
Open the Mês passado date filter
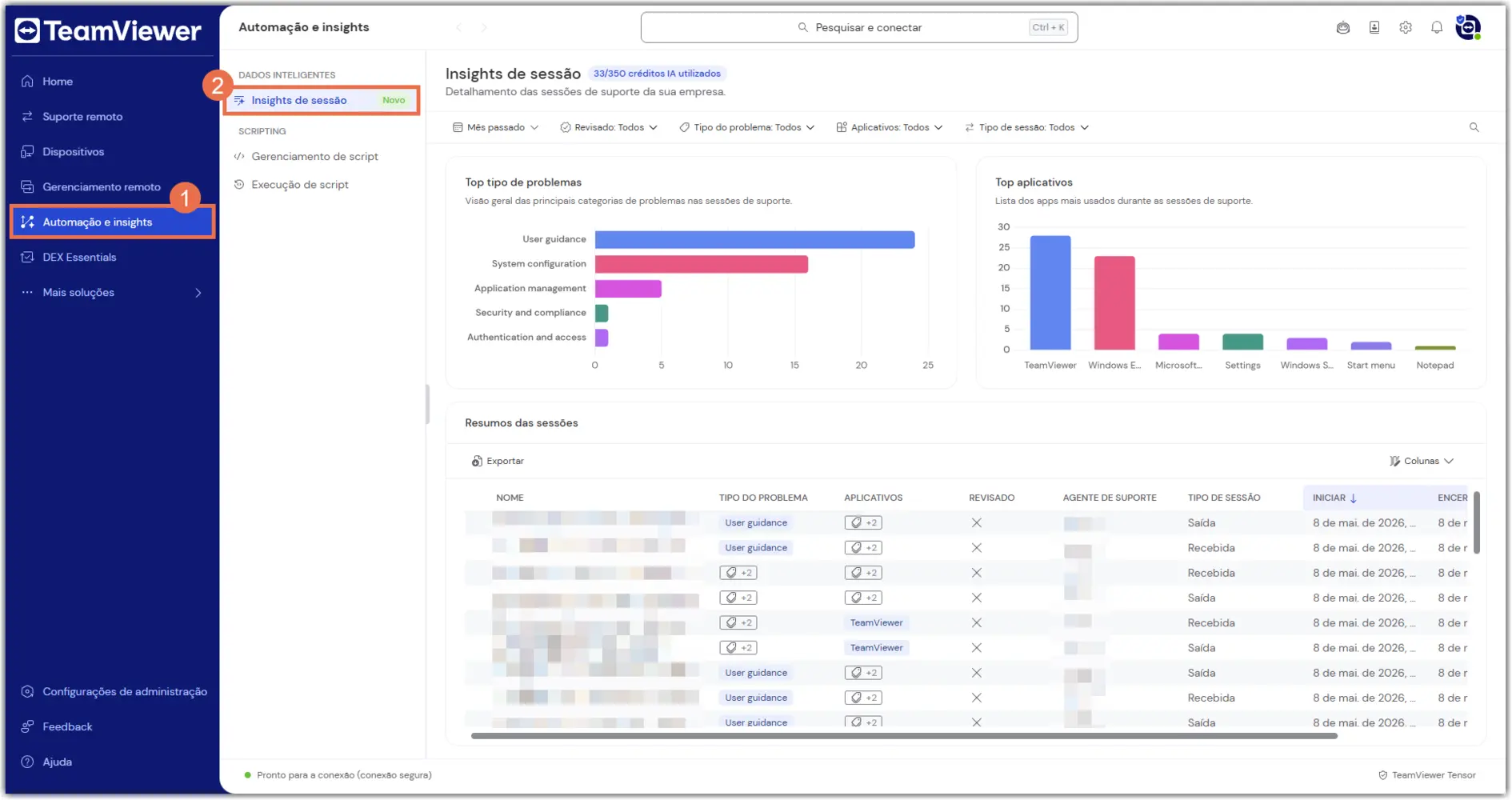tap(496, 128)
